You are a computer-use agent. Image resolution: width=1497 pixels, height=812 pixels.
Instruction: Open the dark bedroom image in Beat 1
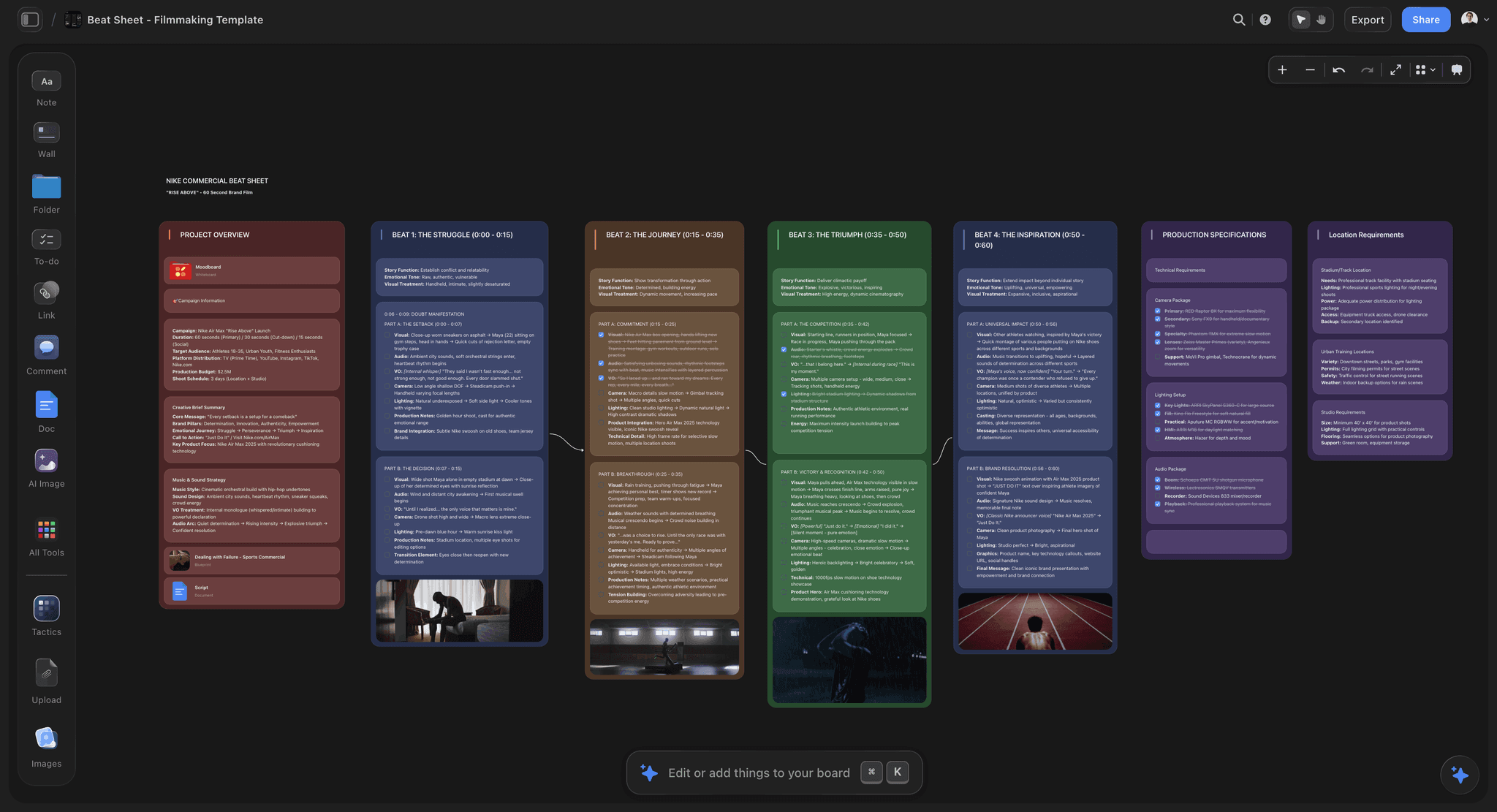(459, 611)
